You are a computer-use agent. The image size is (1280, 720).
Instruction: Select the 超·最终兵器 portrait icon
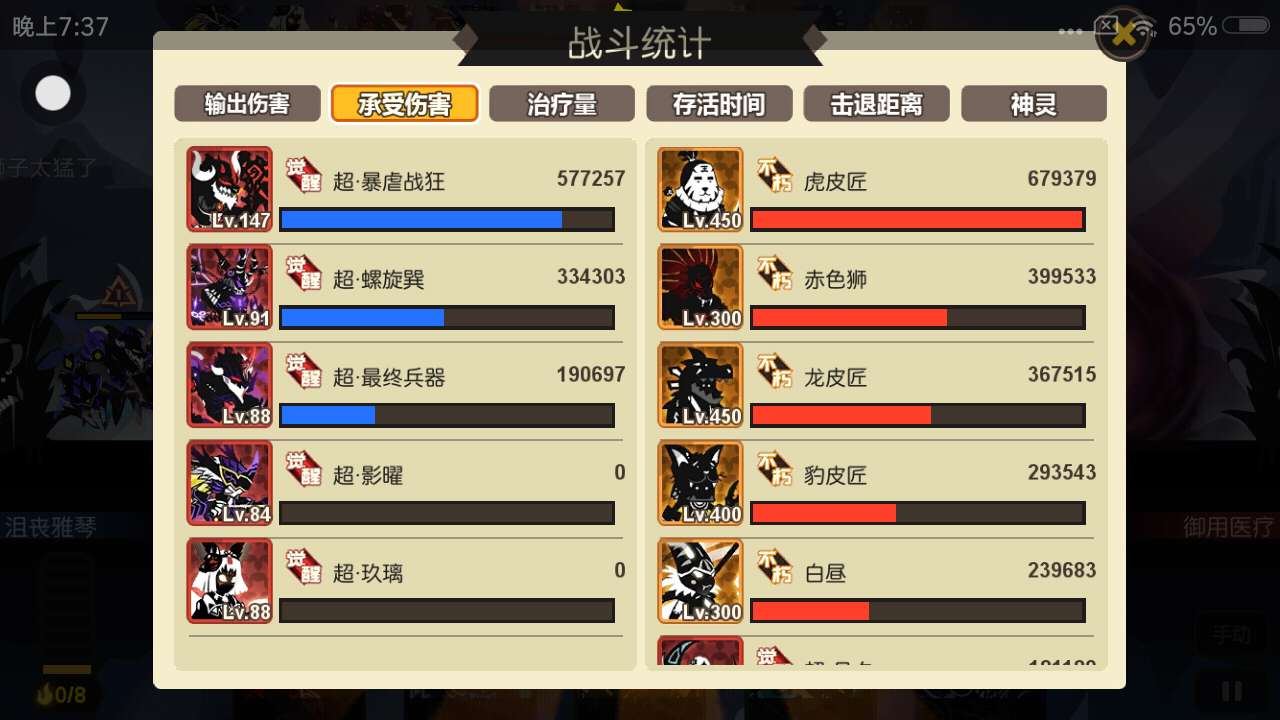[229, 385]
